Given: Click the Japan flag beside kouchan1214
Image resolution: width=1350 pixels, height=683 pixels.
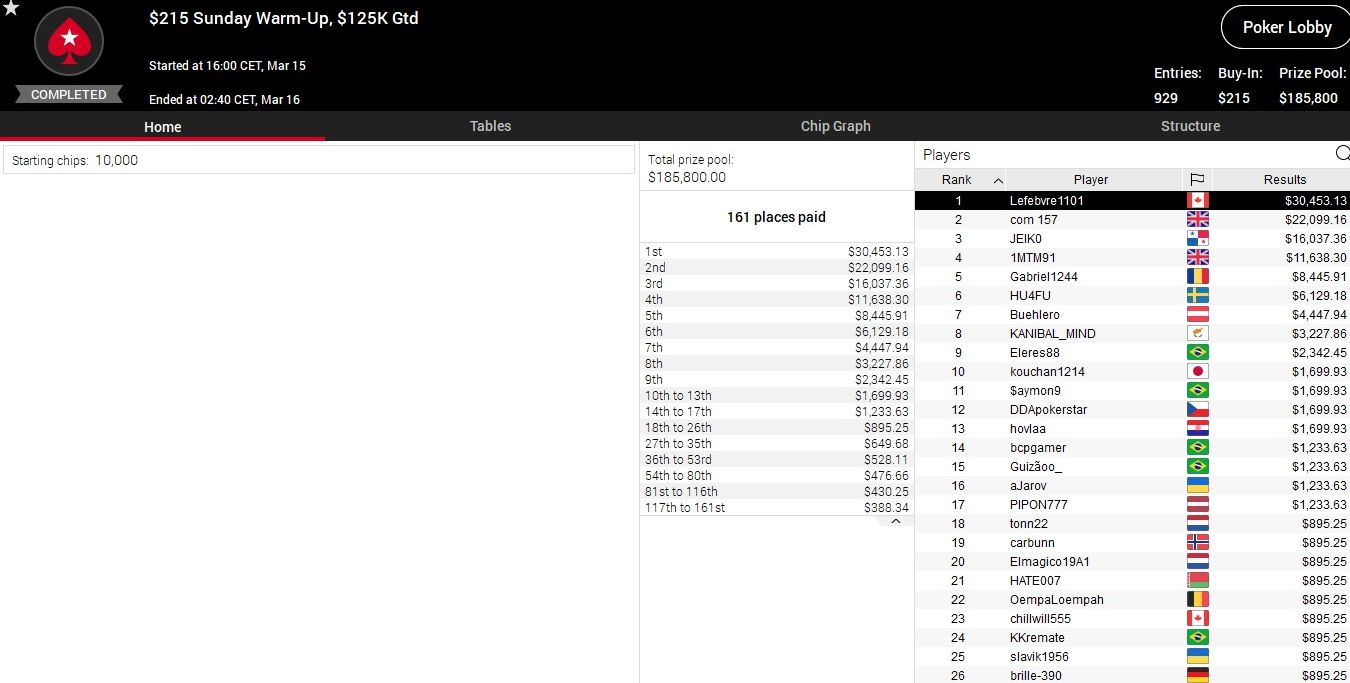Looking at the screenshot, I should [x=1197, y=372].
